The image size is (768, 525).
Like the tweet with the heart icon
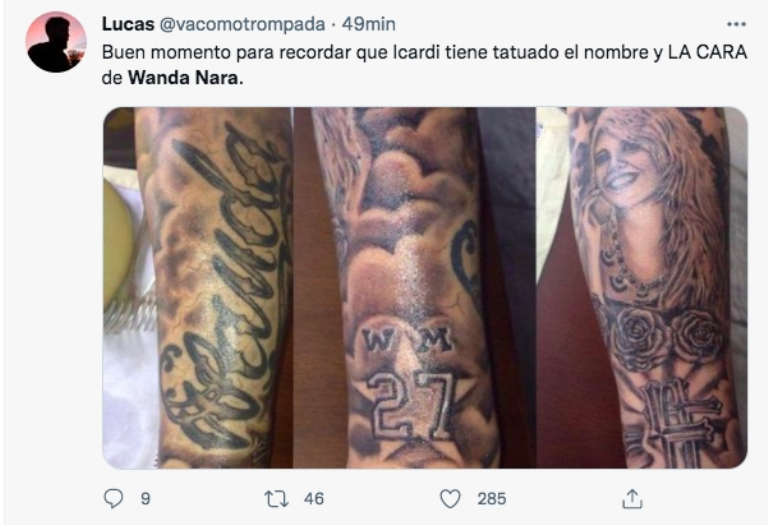[450, 499]
